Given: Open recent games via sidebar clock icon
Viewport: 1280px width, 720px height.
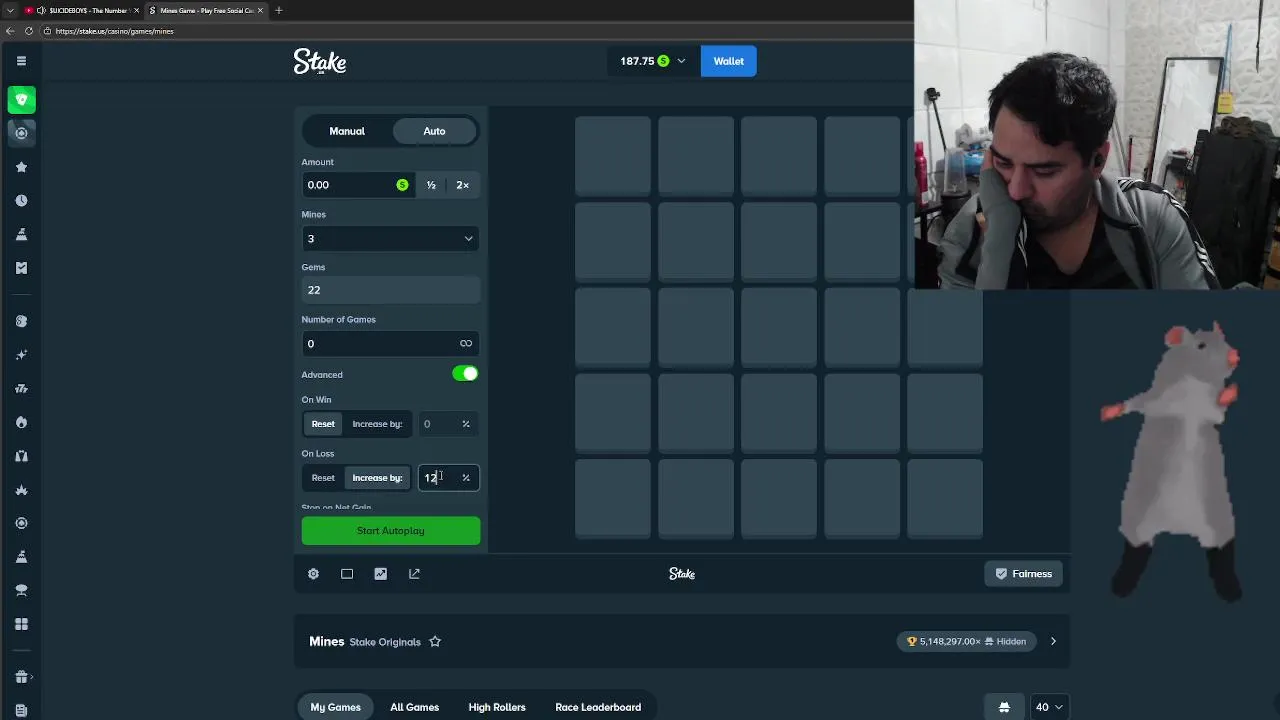Looking at the screenshot, I should pos(21,201).
